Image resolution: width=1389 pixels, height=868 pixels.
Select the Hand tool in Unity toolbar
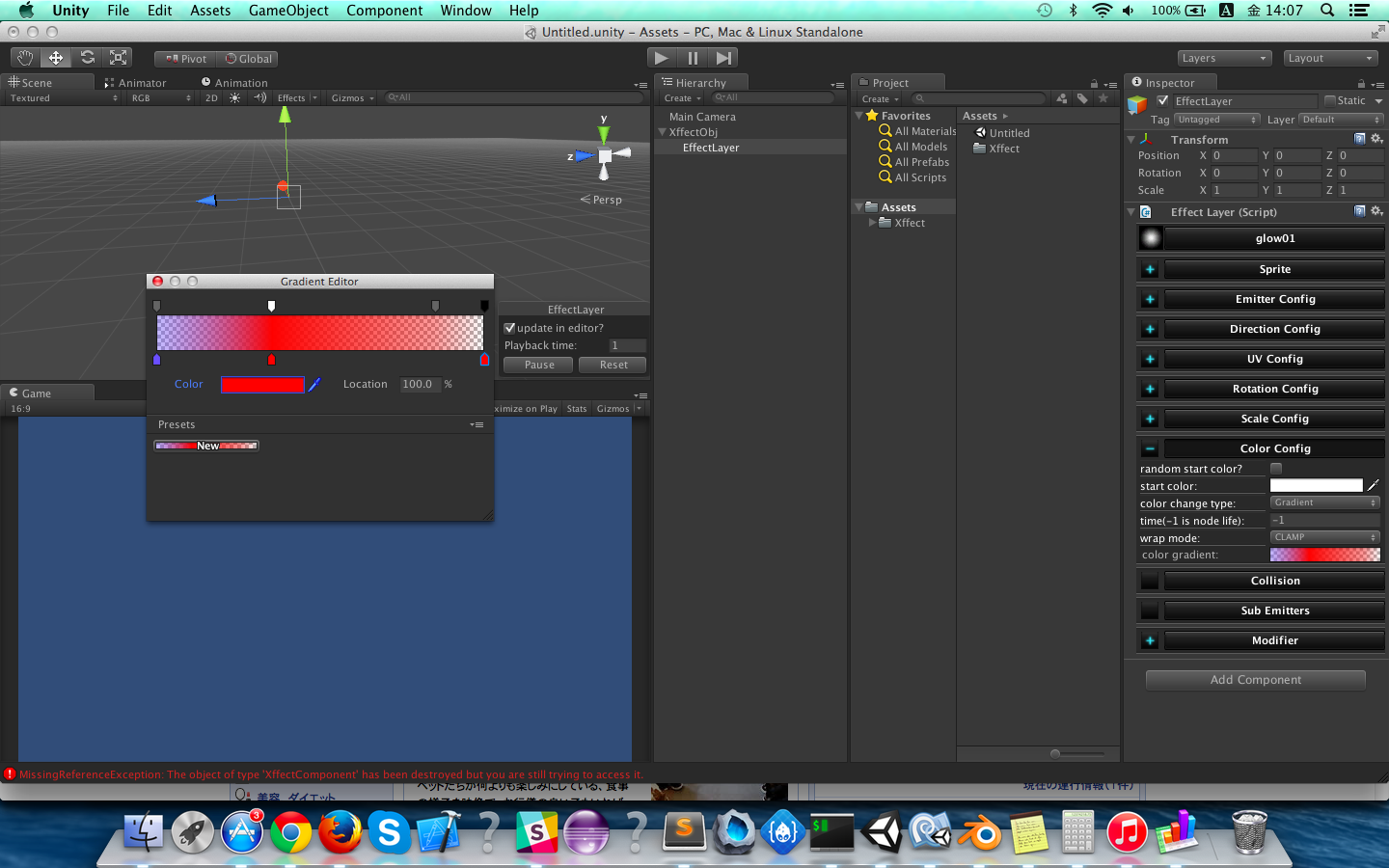(x=25, y=58)
